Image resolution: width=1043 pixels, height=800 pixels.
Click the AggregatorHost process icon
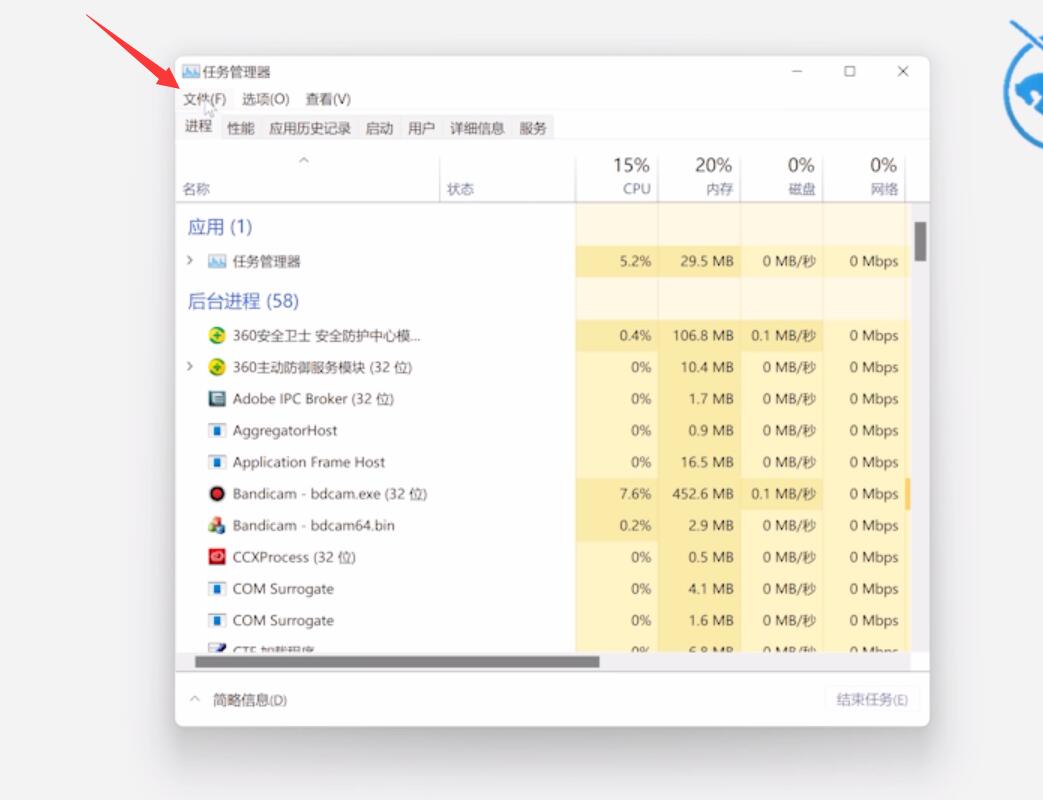pyautogui.click(x=217, y=431)
